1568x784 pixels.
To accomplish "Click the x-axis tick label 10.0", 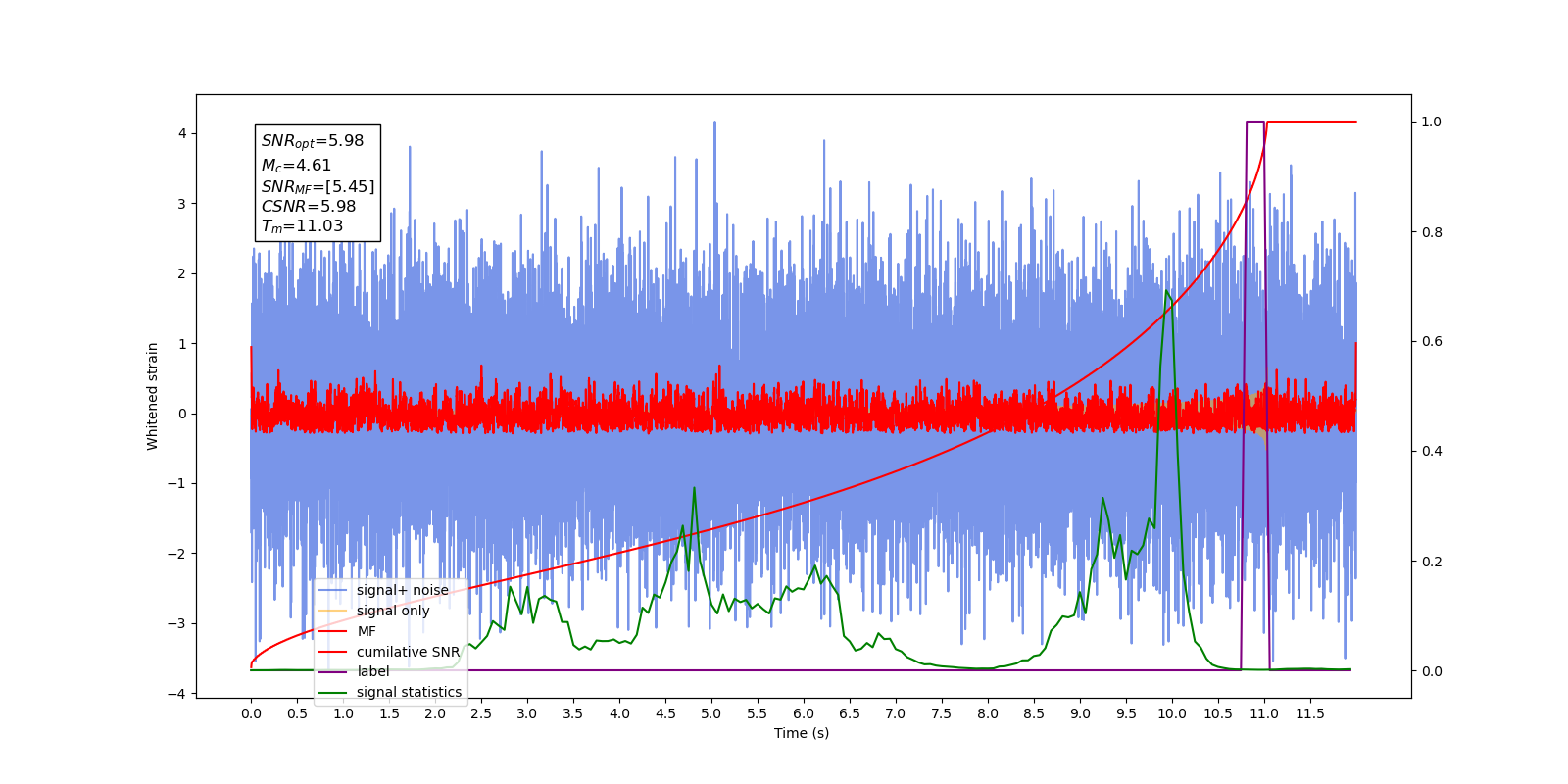I will pos(1172,713).
